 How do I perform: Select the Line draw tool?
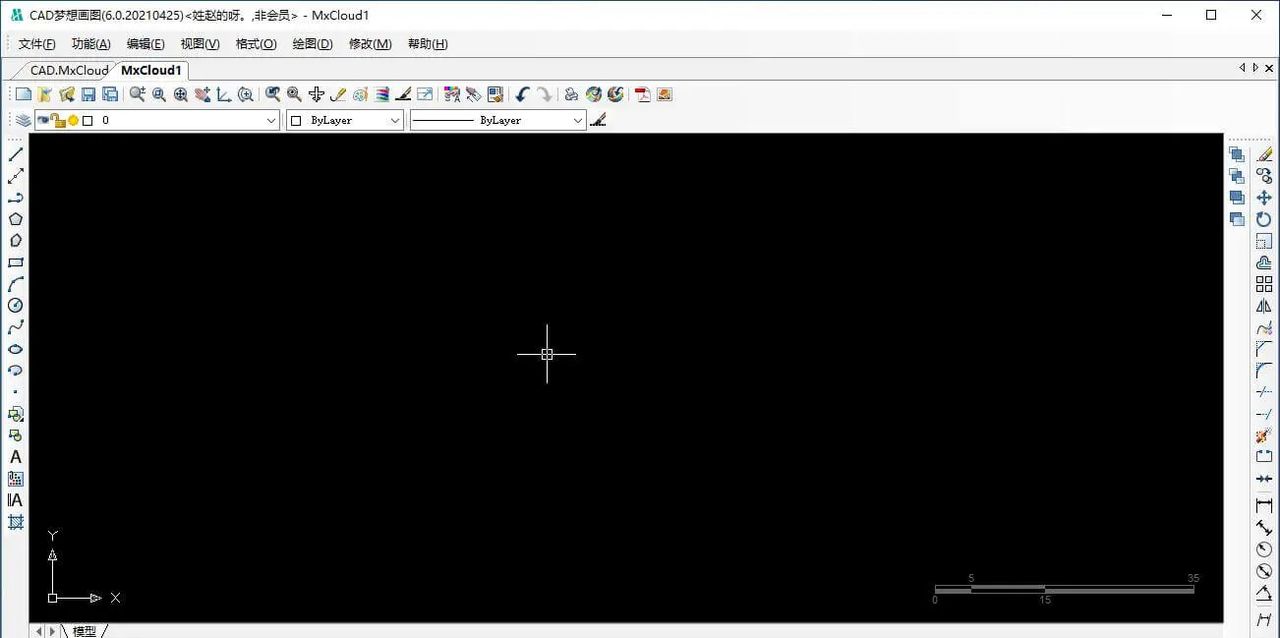(15, 154)
